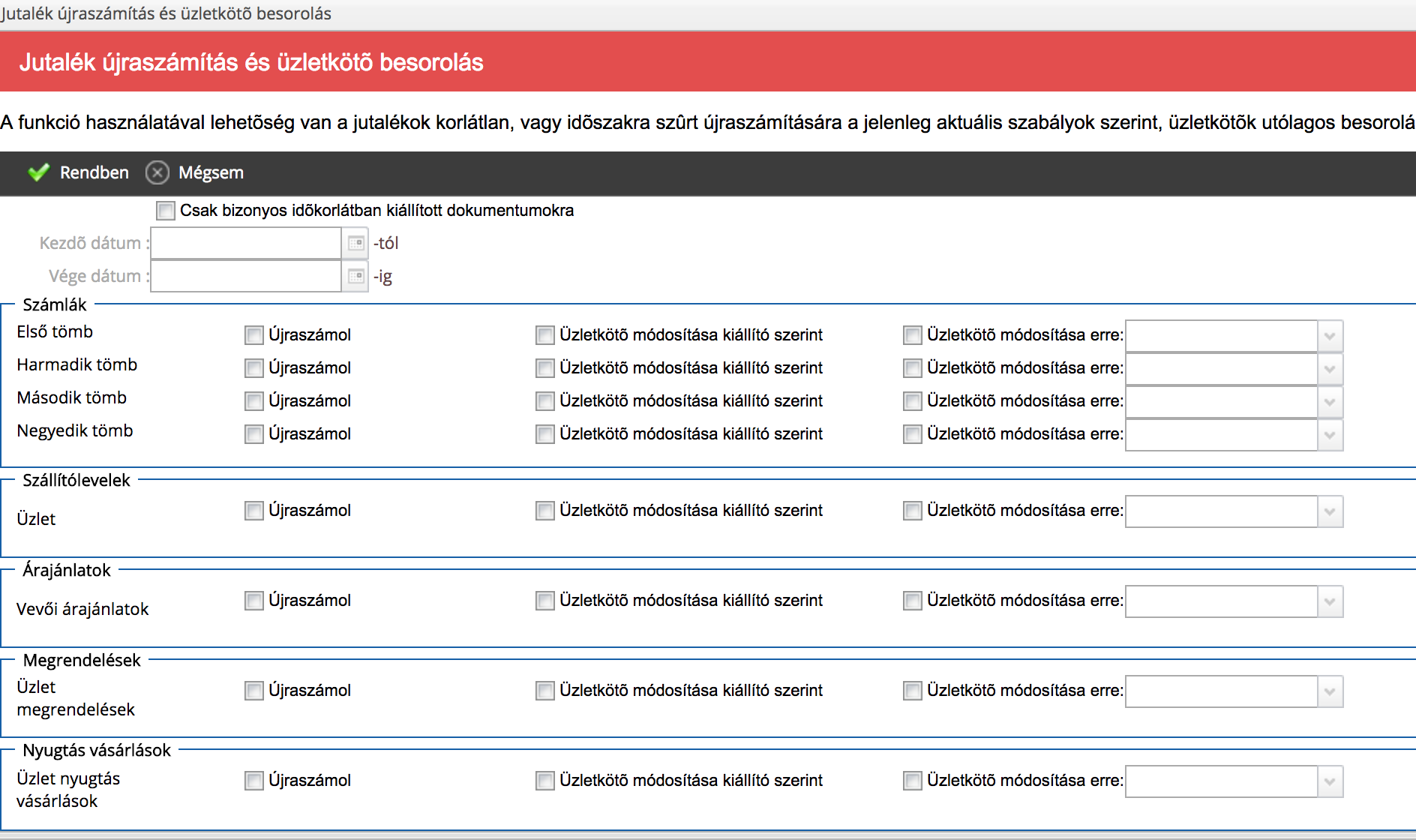The height and width of the screenshot is (840, 1416).
Task: Open the Első tömb üzletkötő dropdown arrow
Action: [x=1330, y=336]
